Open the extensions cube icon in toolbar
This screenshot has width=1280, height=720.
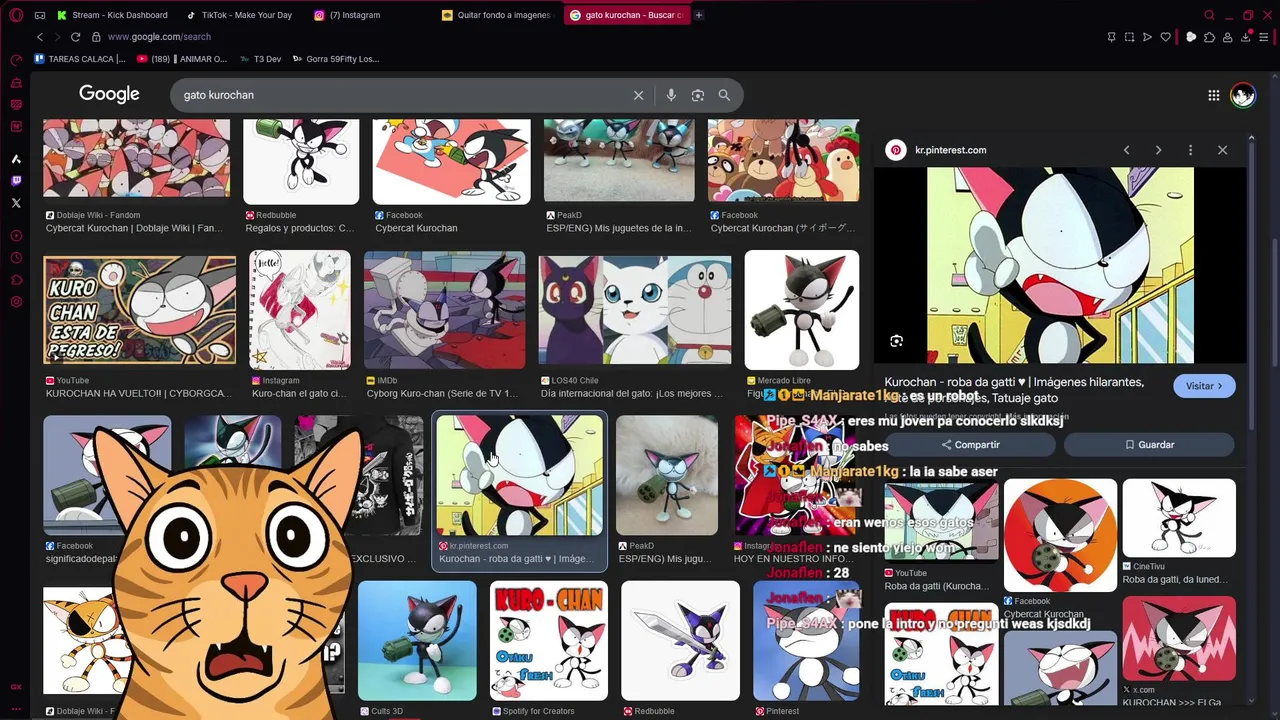[1209, 37]
